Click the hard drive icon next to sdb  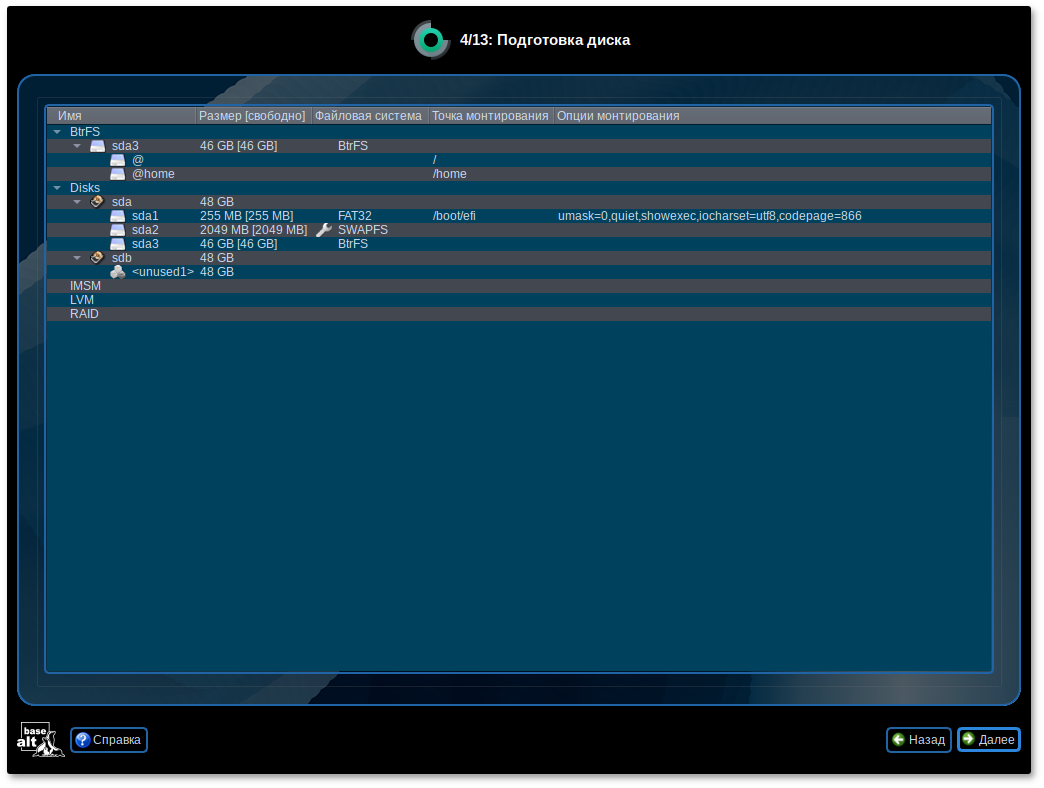(x=97, y=257)
